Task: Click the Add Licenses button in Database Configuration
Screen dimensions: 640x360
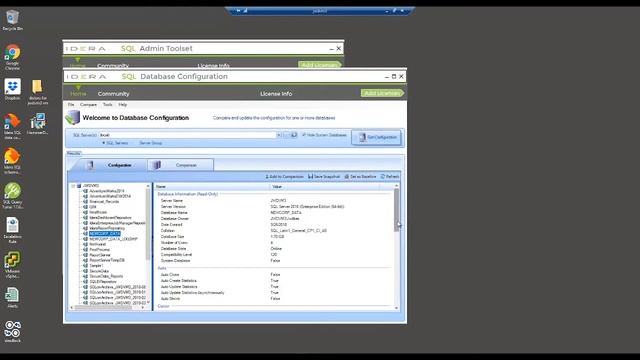Action: pyautogui.click(x=382, y=93)
